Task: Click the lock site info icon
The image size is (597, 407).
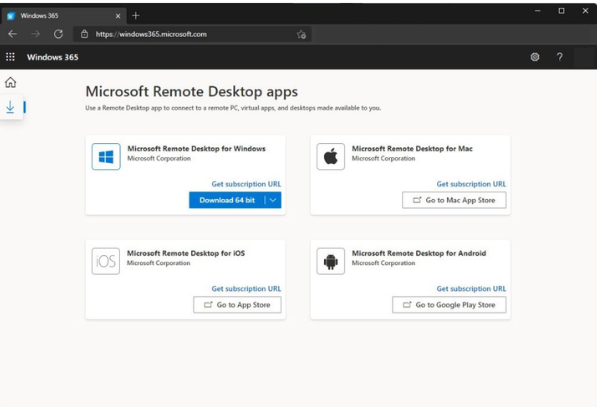Action: [x=85, y=34]
